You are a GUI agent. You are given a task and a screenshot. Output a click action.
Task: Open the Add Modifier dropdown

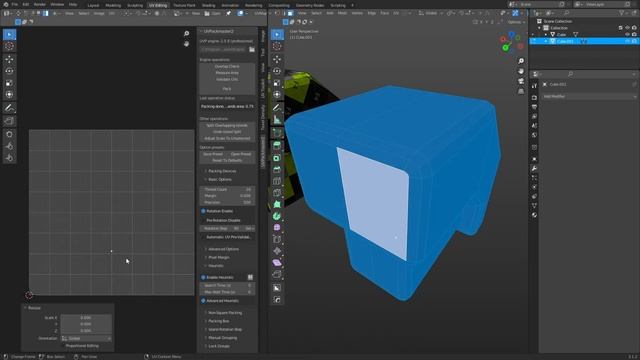(589, 97)
